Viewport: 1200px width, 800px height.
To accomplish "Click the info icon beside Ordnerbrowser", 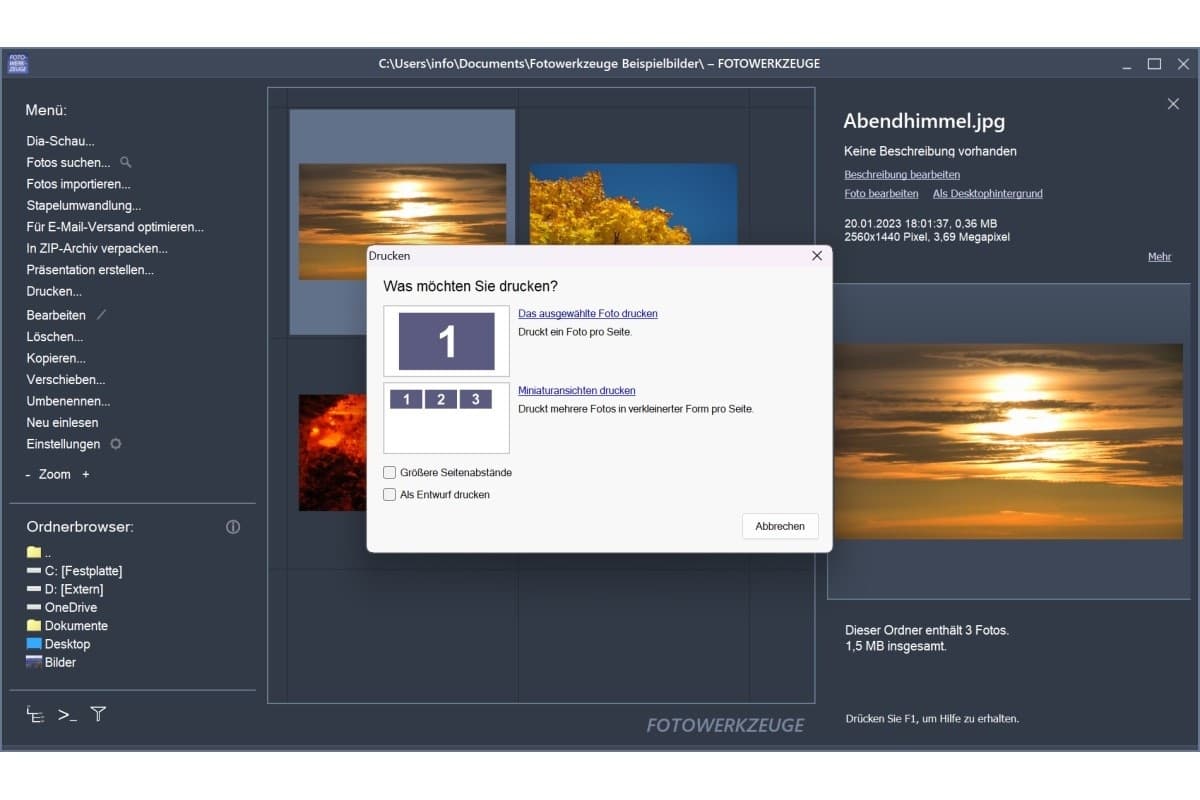I will pos(233,526).
